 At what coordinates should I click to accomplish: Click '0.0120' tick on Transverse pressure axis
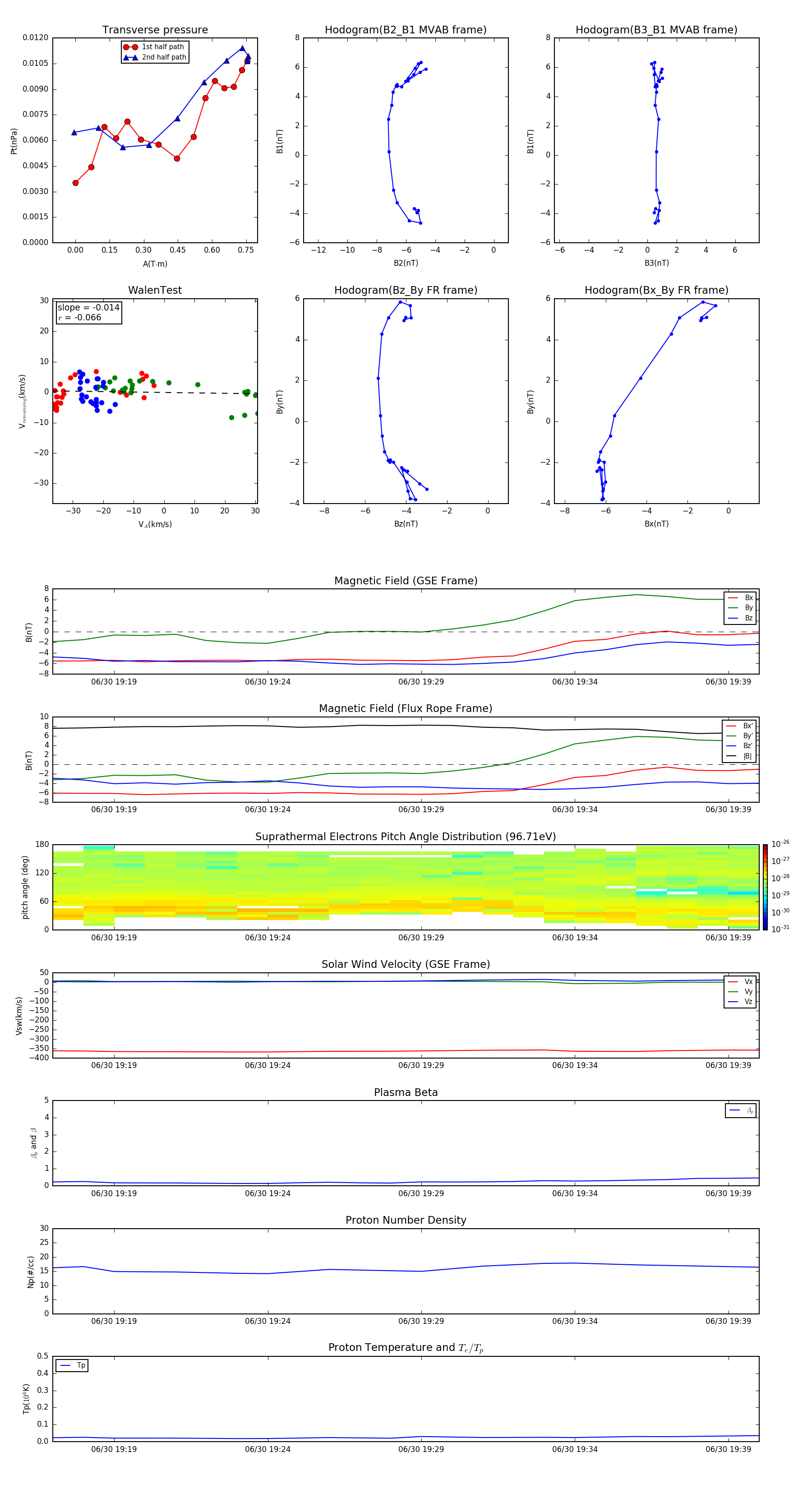[x=36, y=38]
